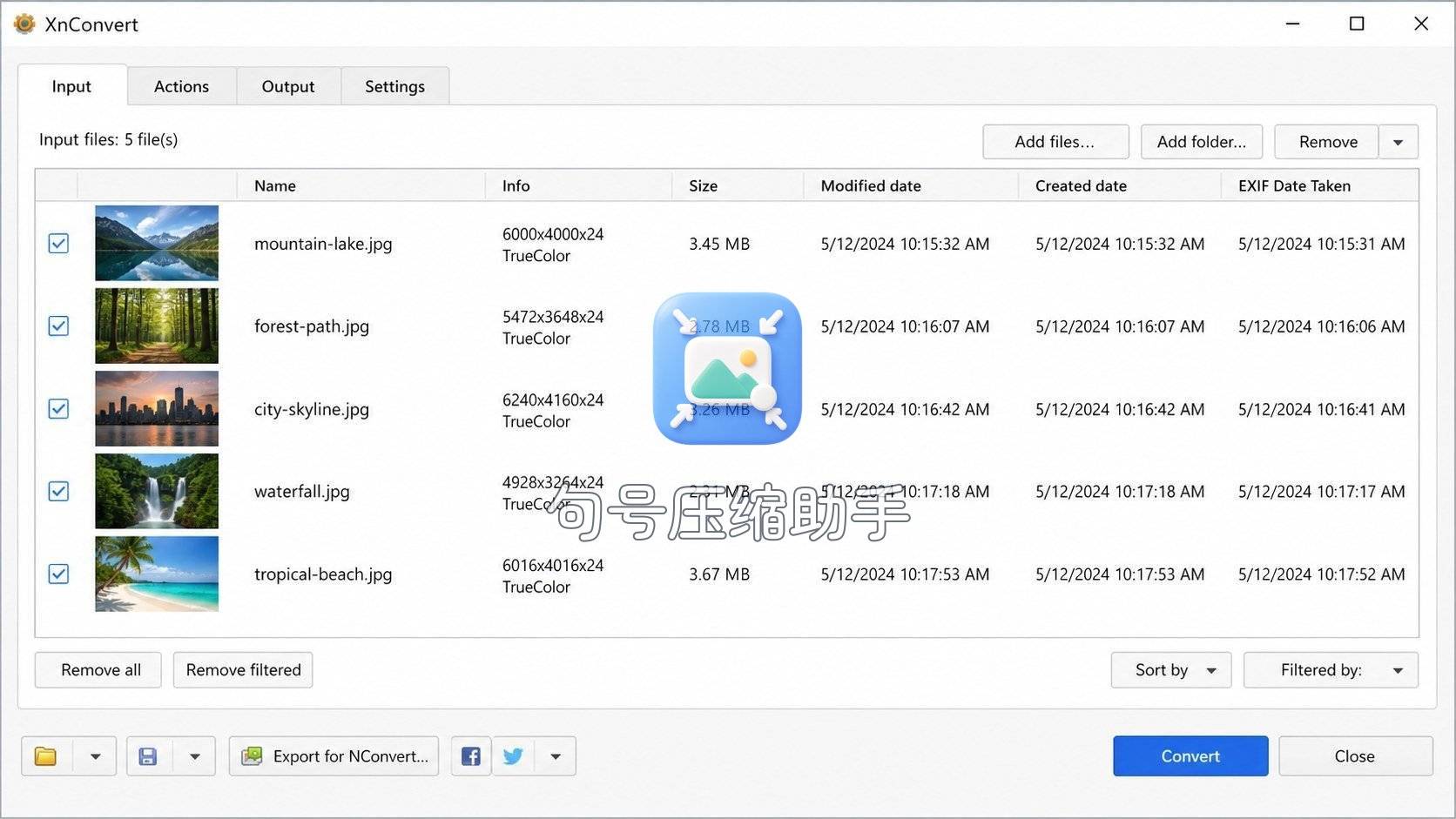Share via the Facebook icon
The image size is (1456, 819).
point(471,756)
